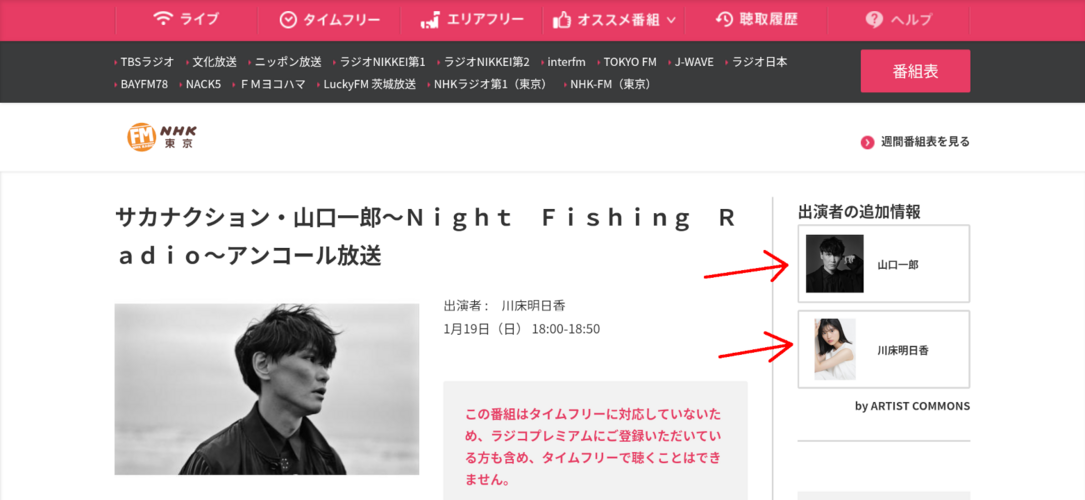Click the ヘルプ question mark icon
The height and width of the screenshot is (500, 1085).
[x=874, y=19]
